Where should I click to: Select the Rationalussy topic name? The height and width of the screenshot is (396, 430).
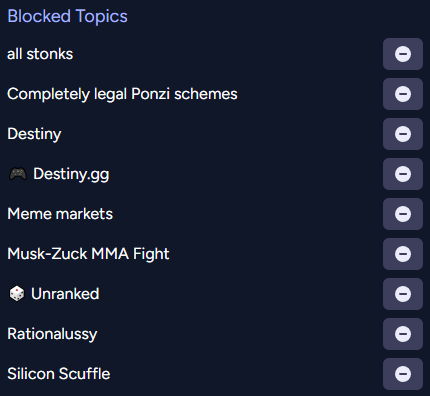coord(52,334)
